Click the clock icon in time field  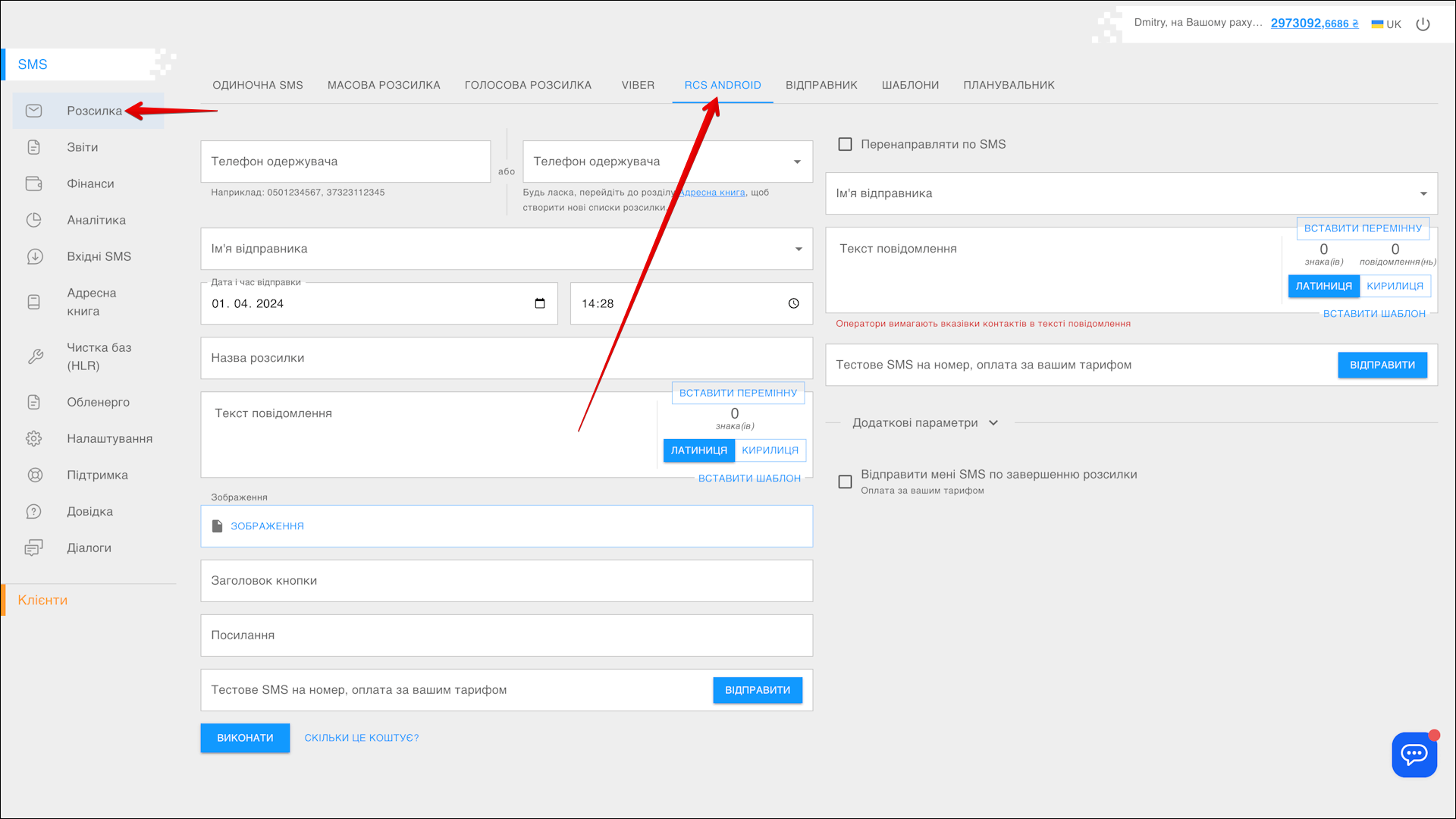[793, 303]
